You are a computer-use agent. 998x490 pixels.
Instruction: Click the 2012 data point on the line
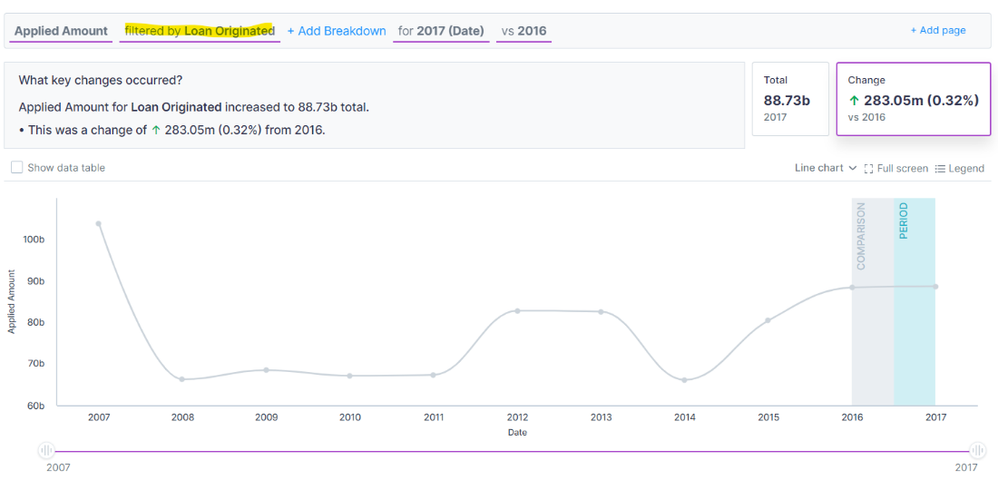tap(517, 311)
